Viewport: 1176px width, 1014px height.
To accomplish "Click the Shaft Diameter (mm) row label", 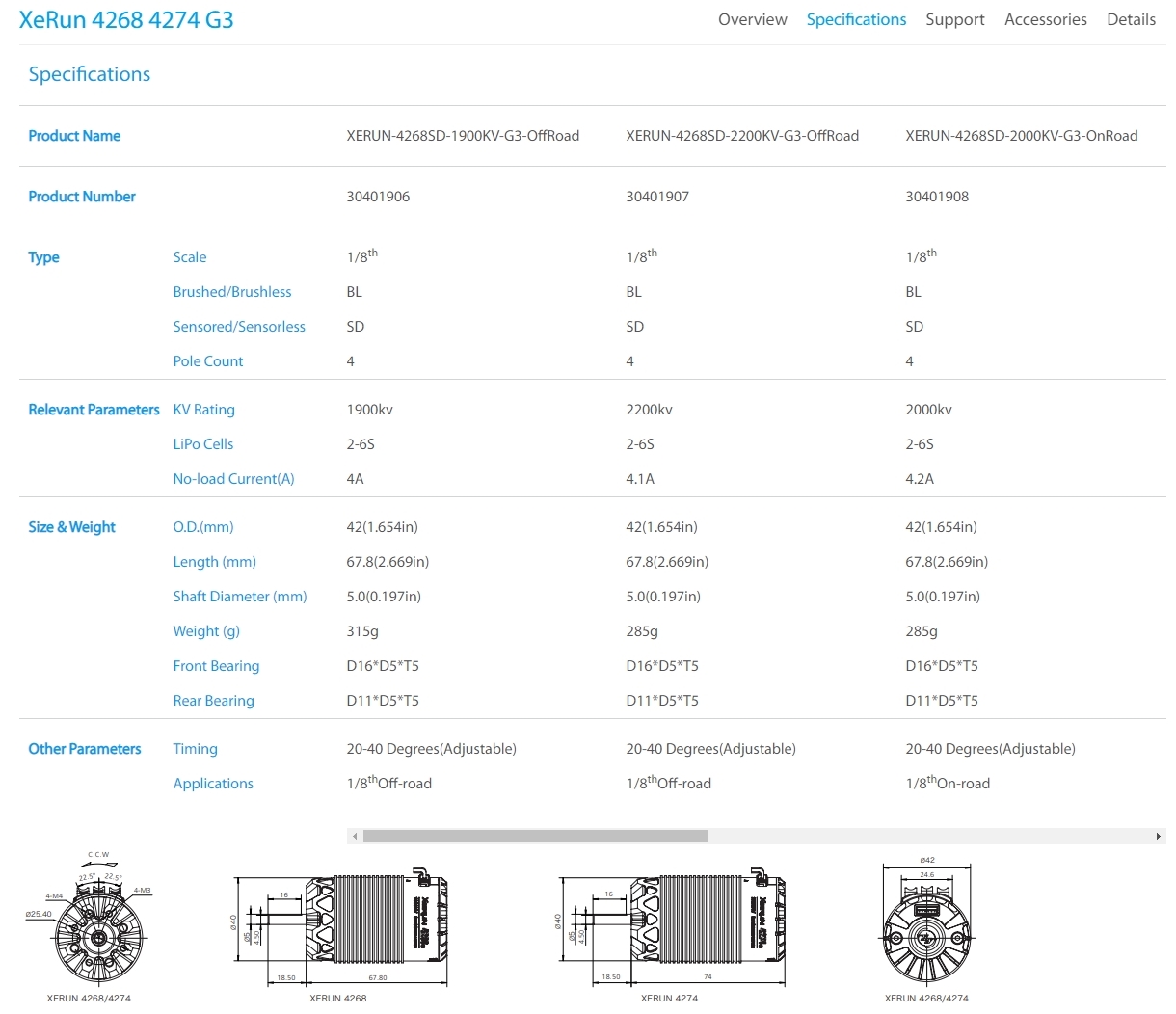I will click(240, 597).
